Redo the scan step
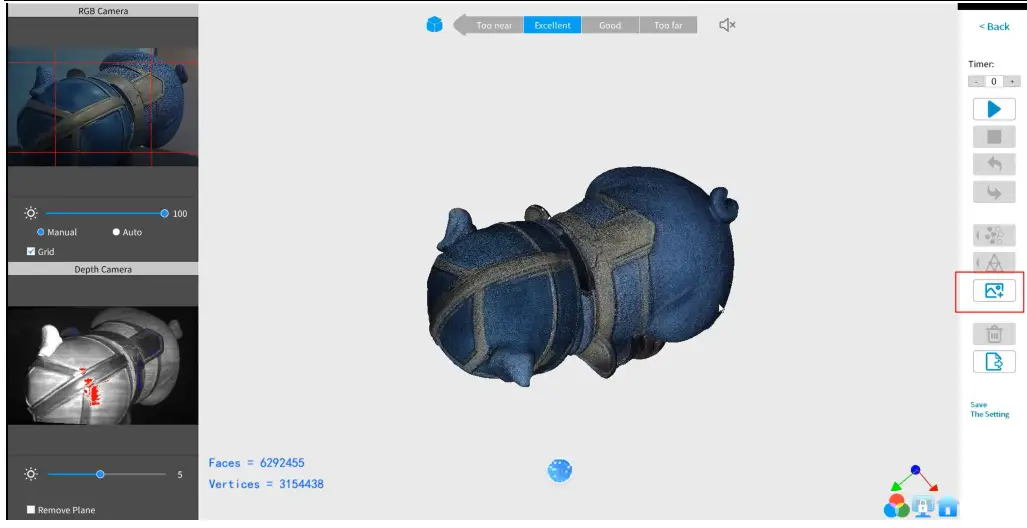1027x528 pixels. click(994, 192)
